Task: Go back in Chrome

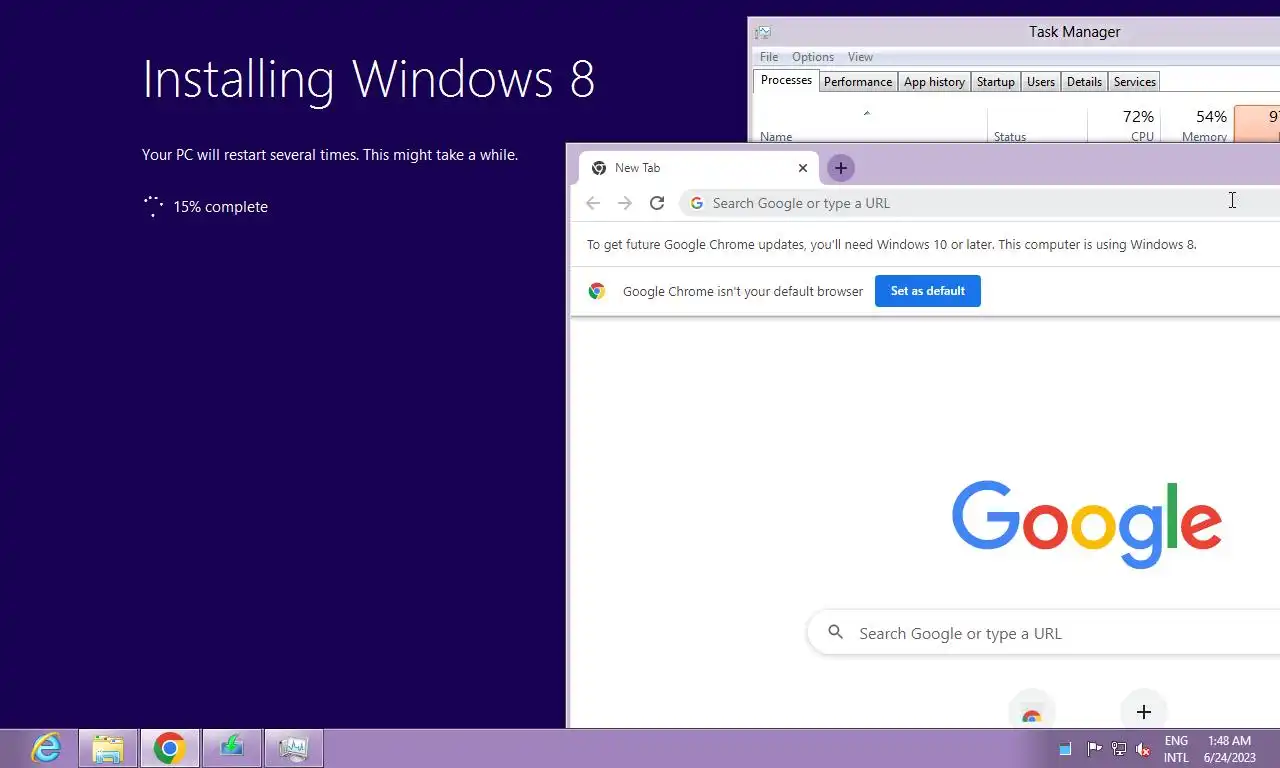Action: (593, 203)
